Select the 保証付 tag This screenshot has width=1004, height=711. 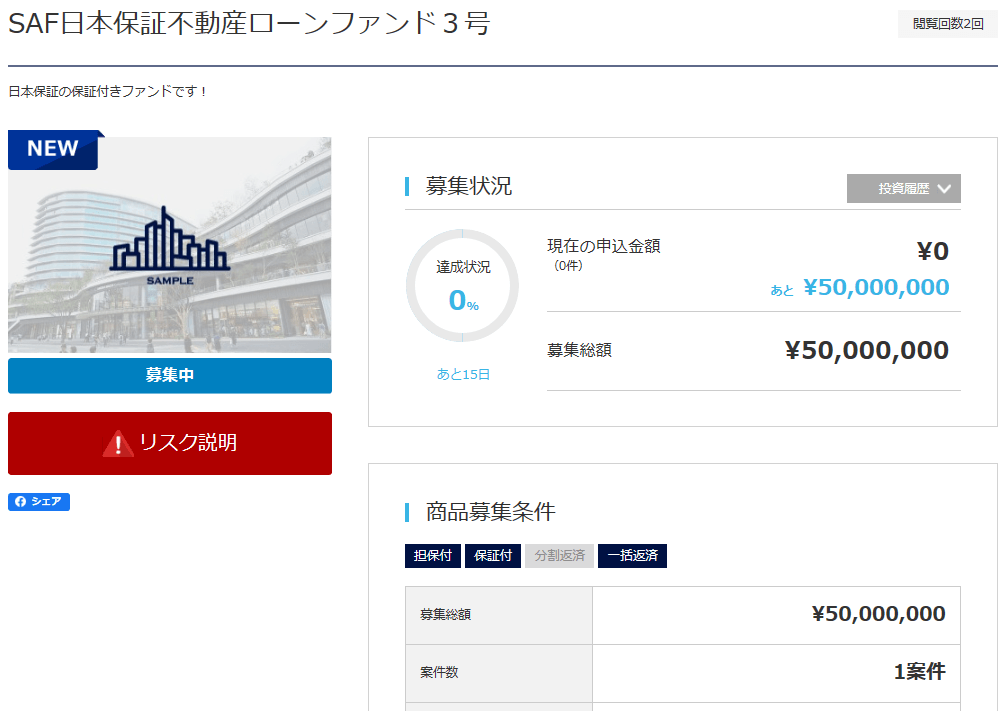(x=493, y=556)
